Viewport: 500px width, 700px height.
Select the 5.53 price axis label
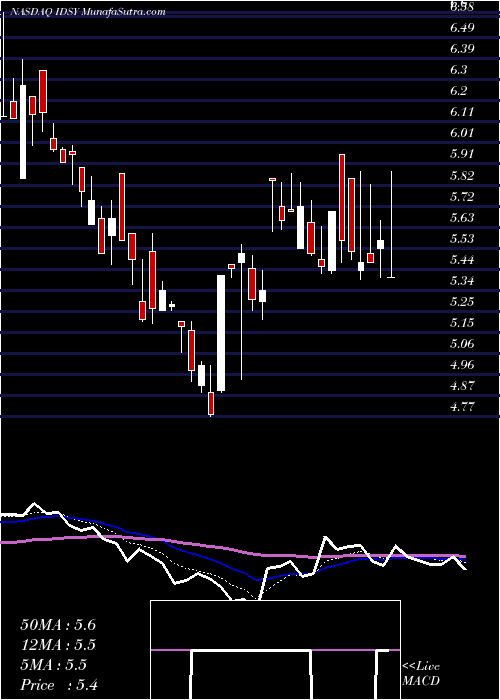pos(462,238)
